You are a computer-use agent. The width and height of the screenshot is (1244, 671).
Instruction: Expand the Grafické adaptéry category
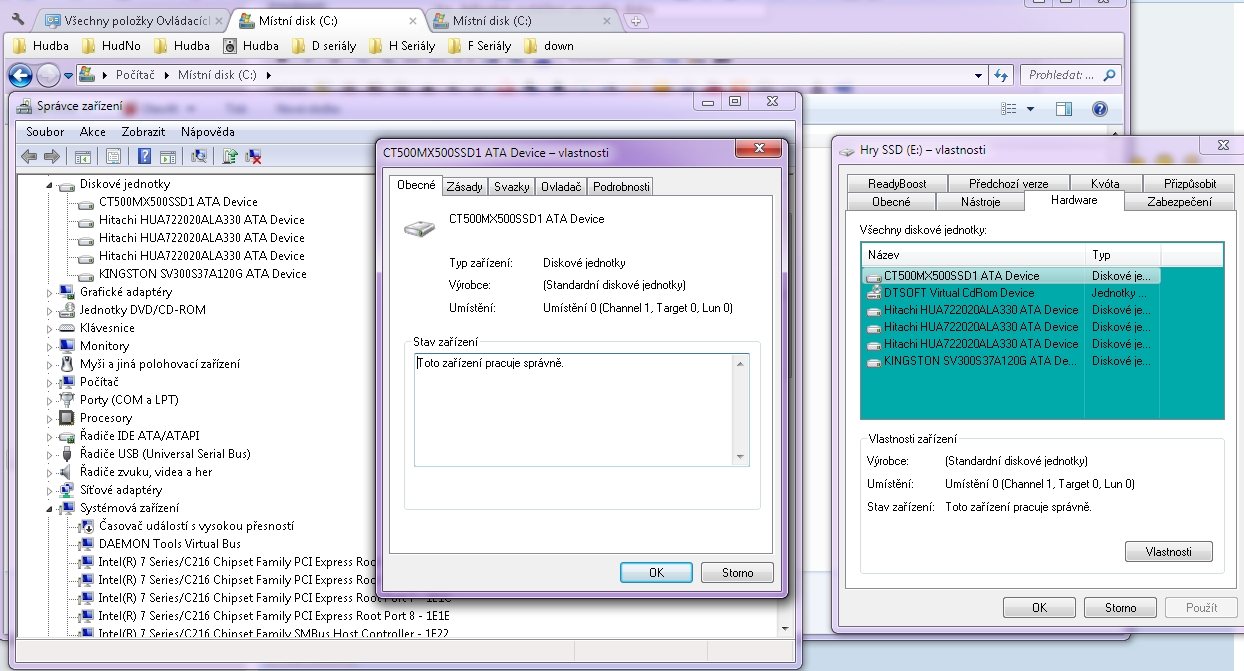click(x=49, y=293)
